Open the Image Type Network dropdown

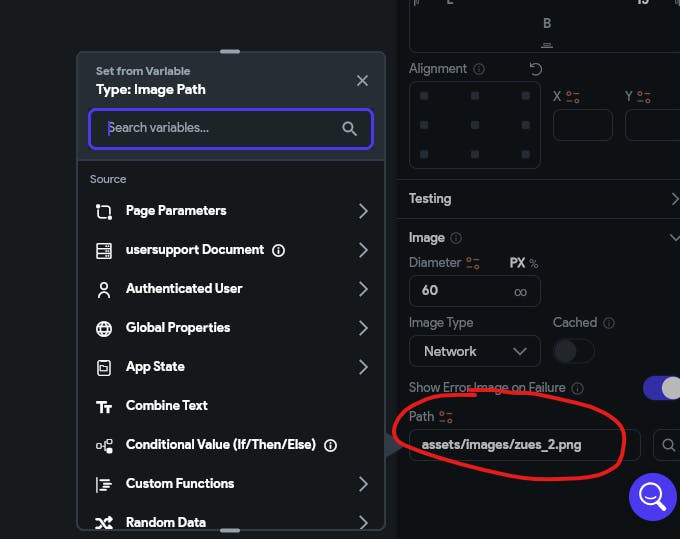[x=475, y=351]
